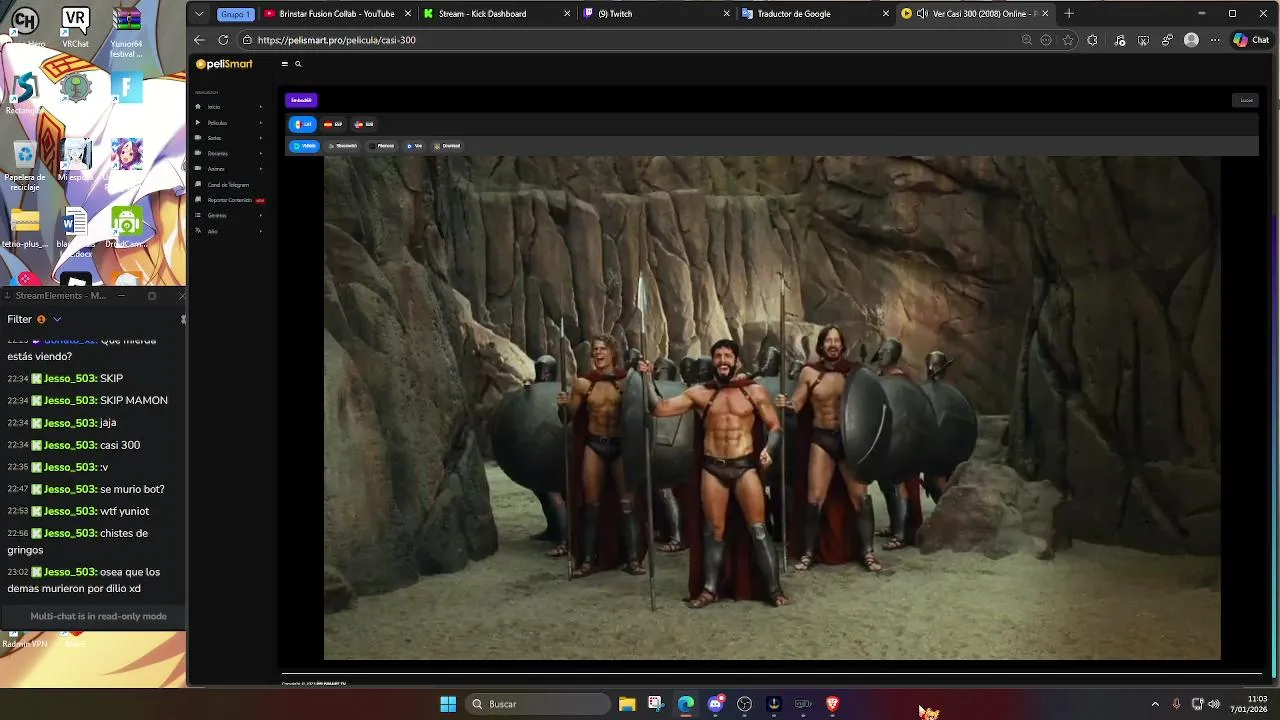Select the SUB language option

[x=364, y=124]
